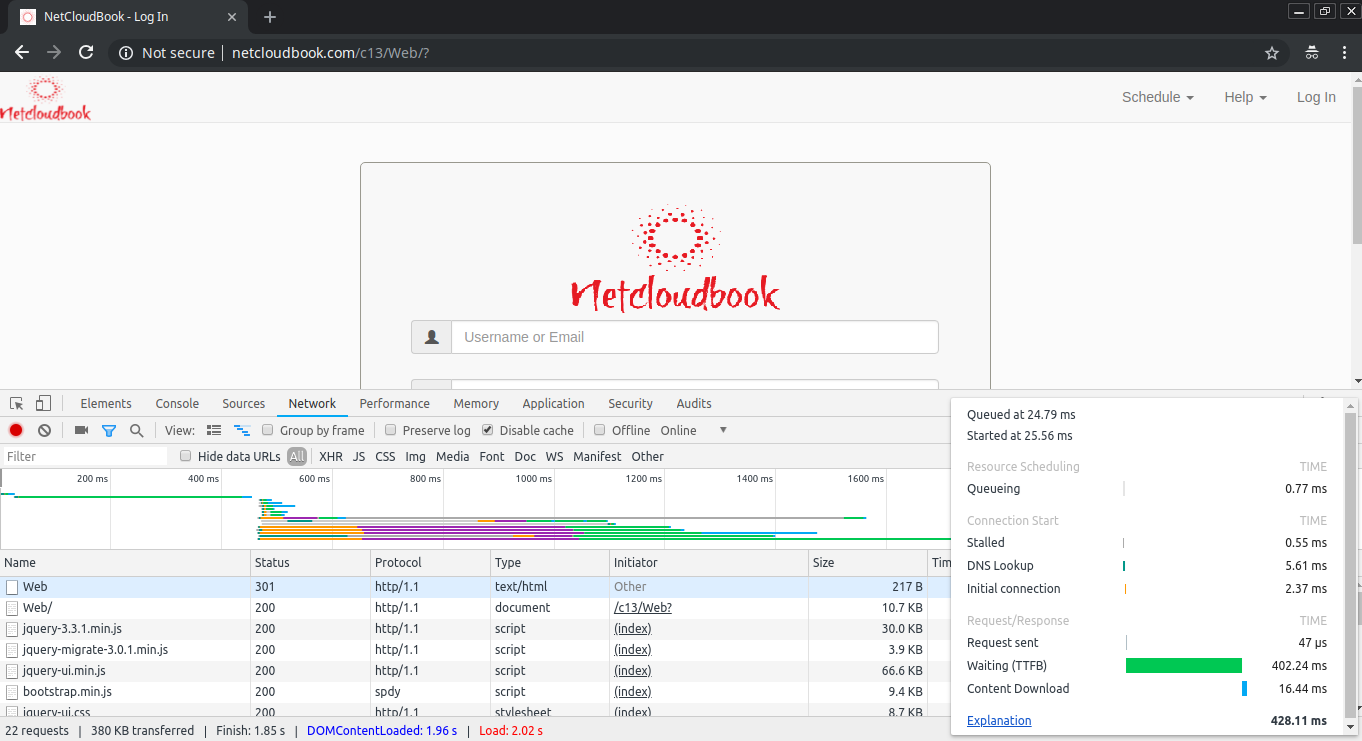Switch to the Elements tab
The image size is (1362, 741).
(x=106, y=404)
